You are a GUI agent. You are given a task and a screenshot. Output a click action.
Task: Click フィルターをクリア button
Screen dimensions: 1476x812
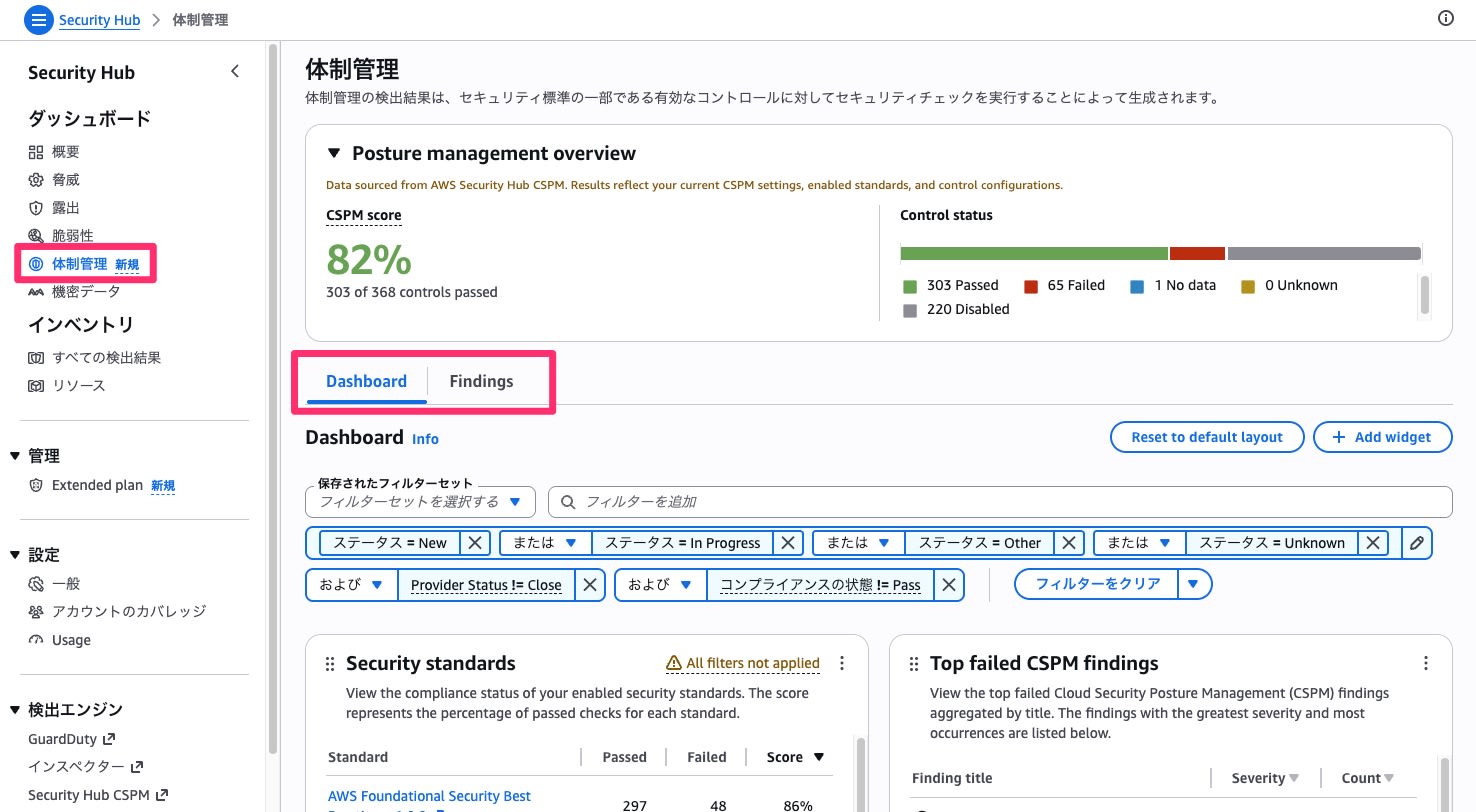(x=1097, y=583)
